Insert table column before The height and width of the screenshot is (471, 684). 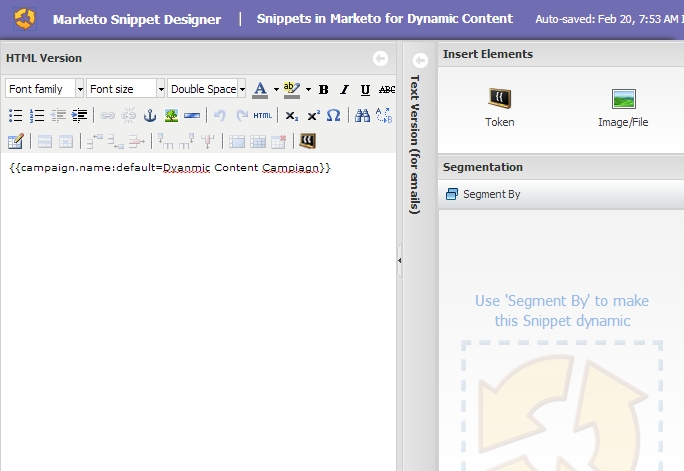click(x=165, y=141)
